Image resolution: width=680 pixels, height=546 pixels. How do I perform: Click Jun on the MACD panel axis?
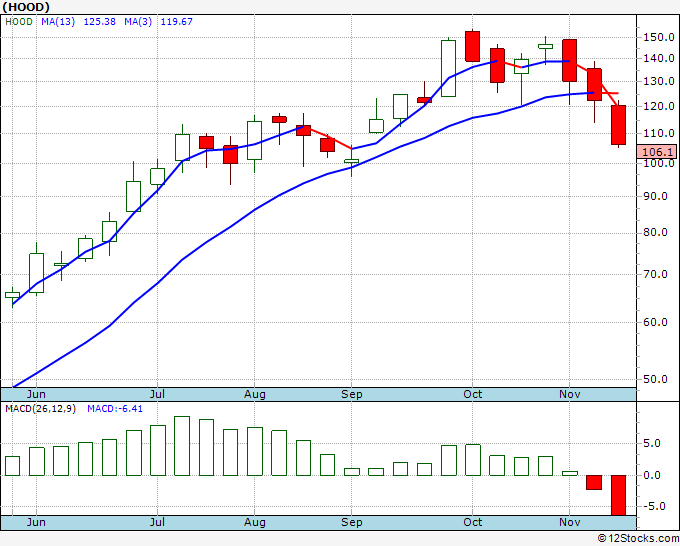36,522
